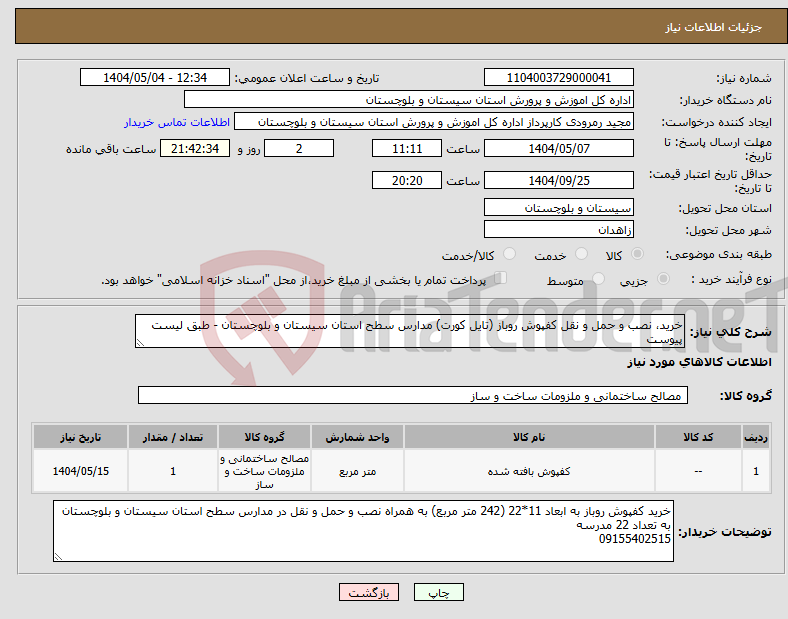Click the item name cell کفپوش بافته شده
Screen dimensions: 788x619
(529, 471)
